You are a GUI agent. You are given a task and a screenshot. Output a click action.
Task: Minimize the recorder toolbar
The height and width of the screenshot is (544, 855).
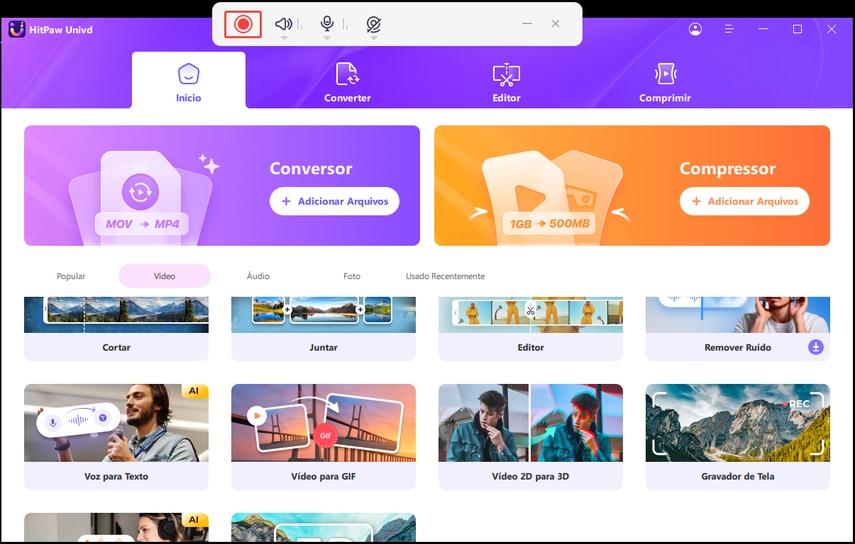(527, 23)
